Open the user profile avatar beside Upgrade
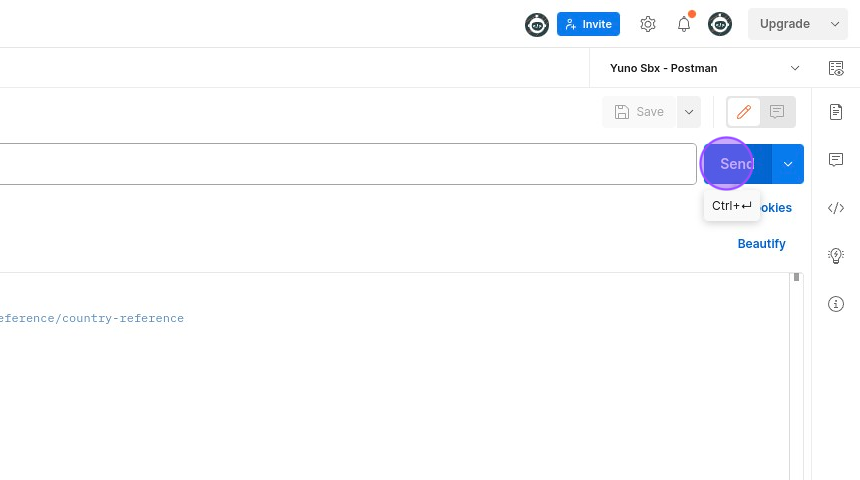This screenshot has width=860, height=480. (720, 25)
